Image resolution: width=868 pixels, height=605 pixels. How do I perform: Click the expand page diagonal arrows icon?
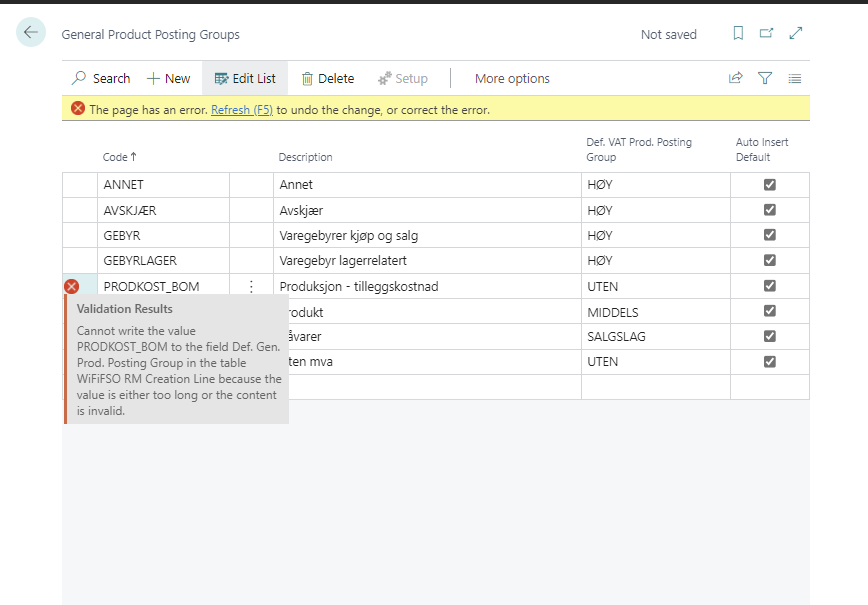point(796,34)
